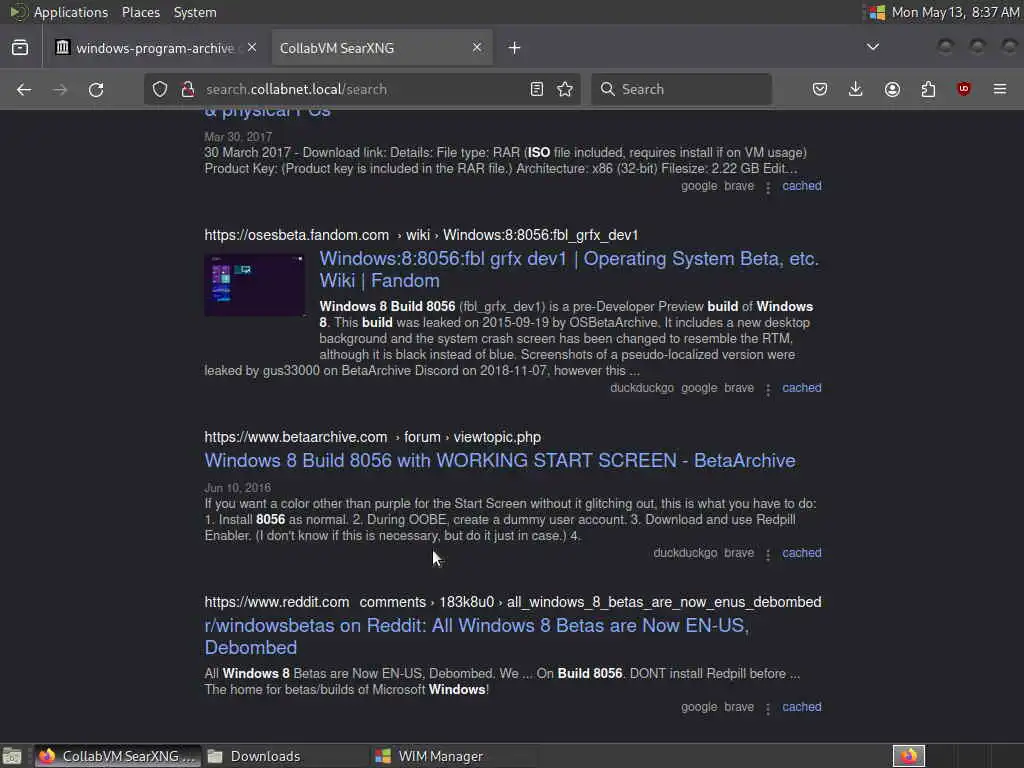Click the Windows flag tray icon
The image size is (1024, 768).
876,12
